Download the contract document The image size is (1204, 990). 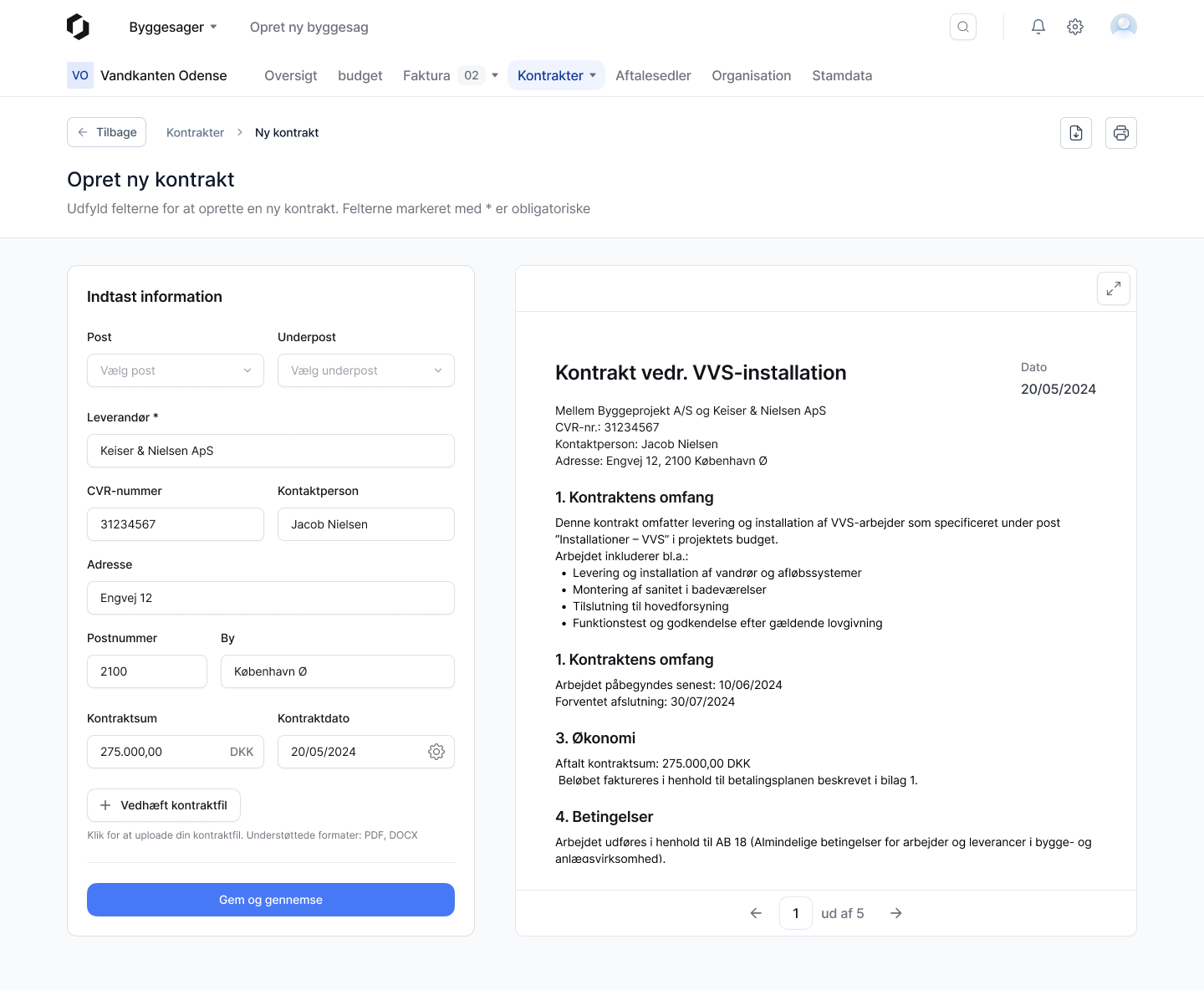1076,133
